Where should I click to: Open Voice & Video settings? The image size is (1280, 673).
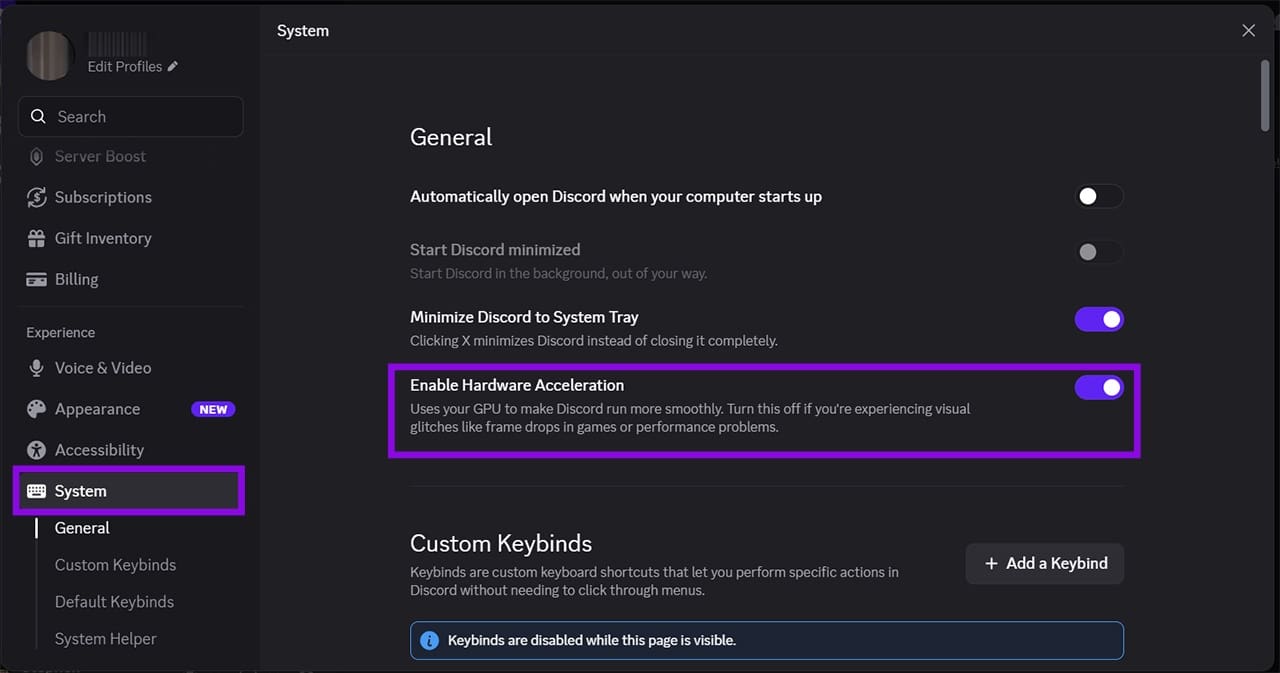pos(130,368)
